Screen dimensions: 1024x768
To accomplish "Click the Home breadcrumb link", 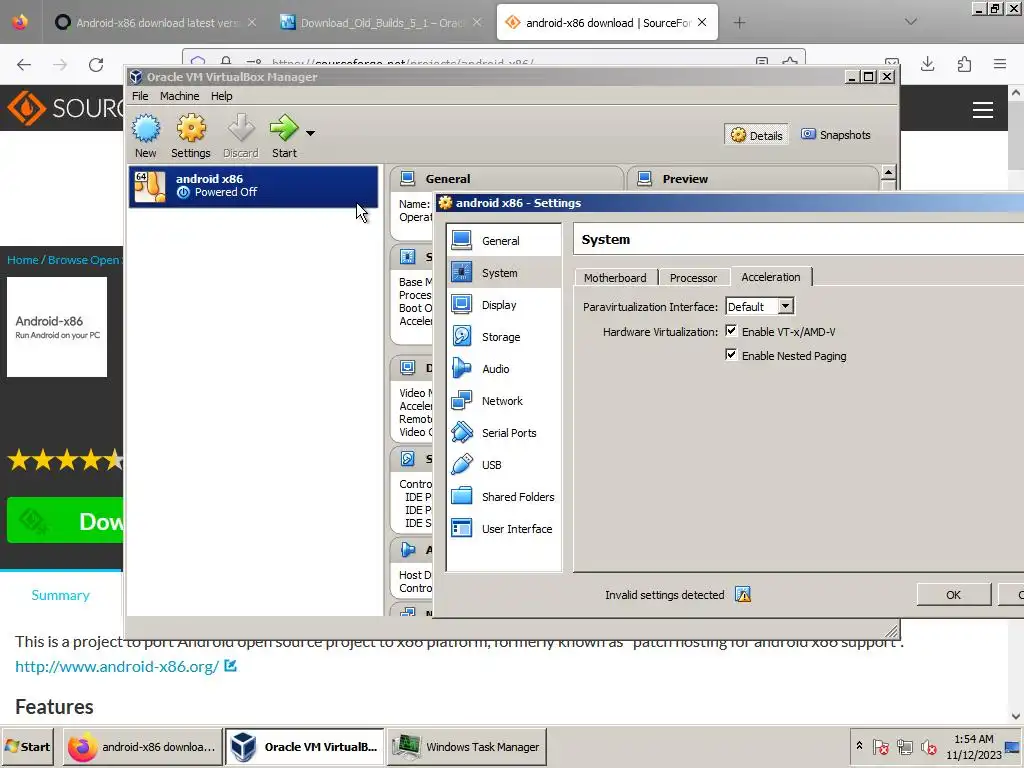I will click(x=23, y=260).
